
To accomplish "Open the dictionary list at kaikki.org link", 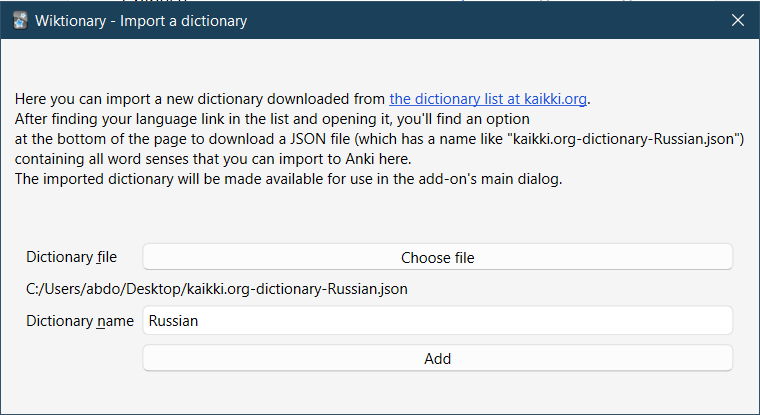I will tap(488, 99).
